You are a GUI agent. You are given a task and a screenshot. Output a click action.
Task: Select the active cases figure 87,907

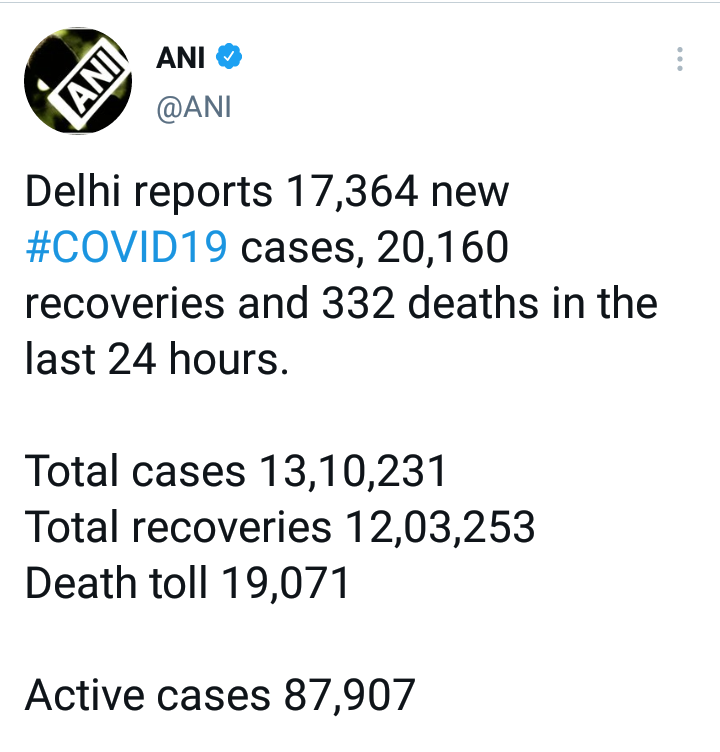(342, 695)
